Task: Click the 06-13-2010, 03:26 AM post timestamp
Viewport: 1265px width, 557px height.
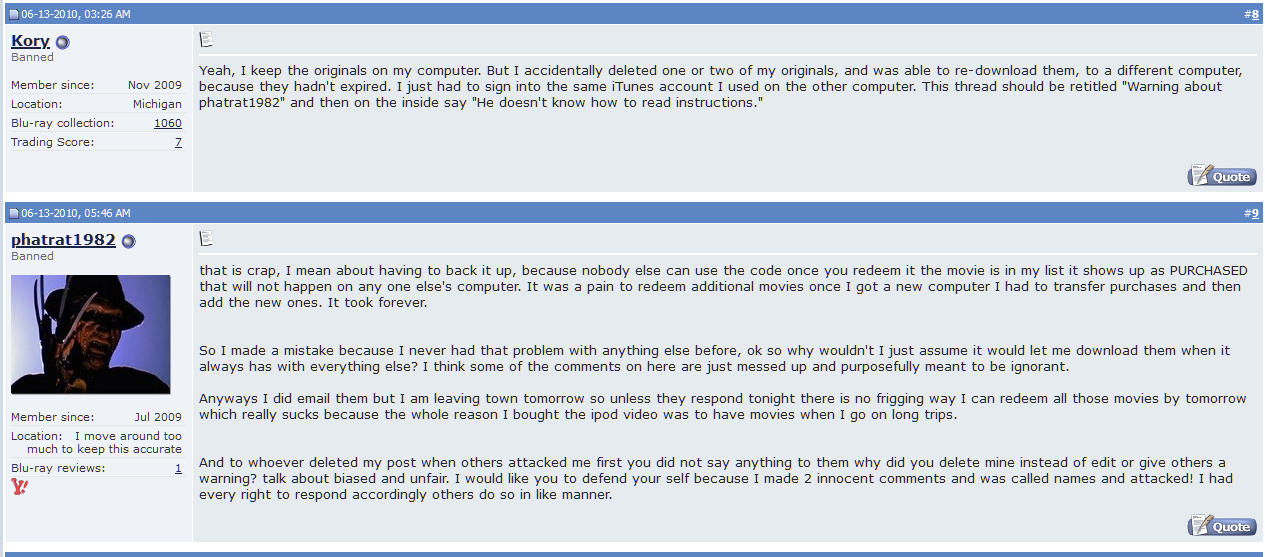Action: tap(76, 14)
